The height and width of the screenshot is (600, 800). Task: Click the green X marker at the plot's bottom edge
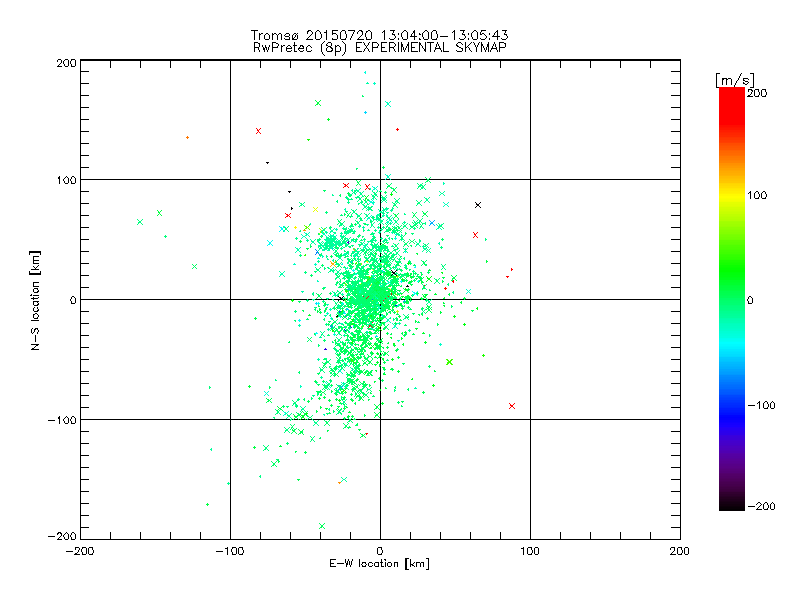tap(322, 526)
